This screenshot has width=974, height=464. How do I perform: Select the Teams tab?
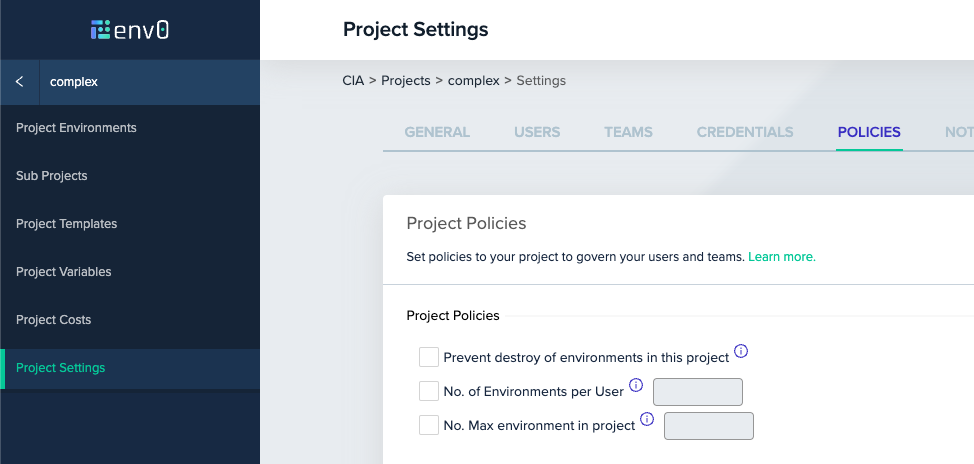(x=628, y=132)
